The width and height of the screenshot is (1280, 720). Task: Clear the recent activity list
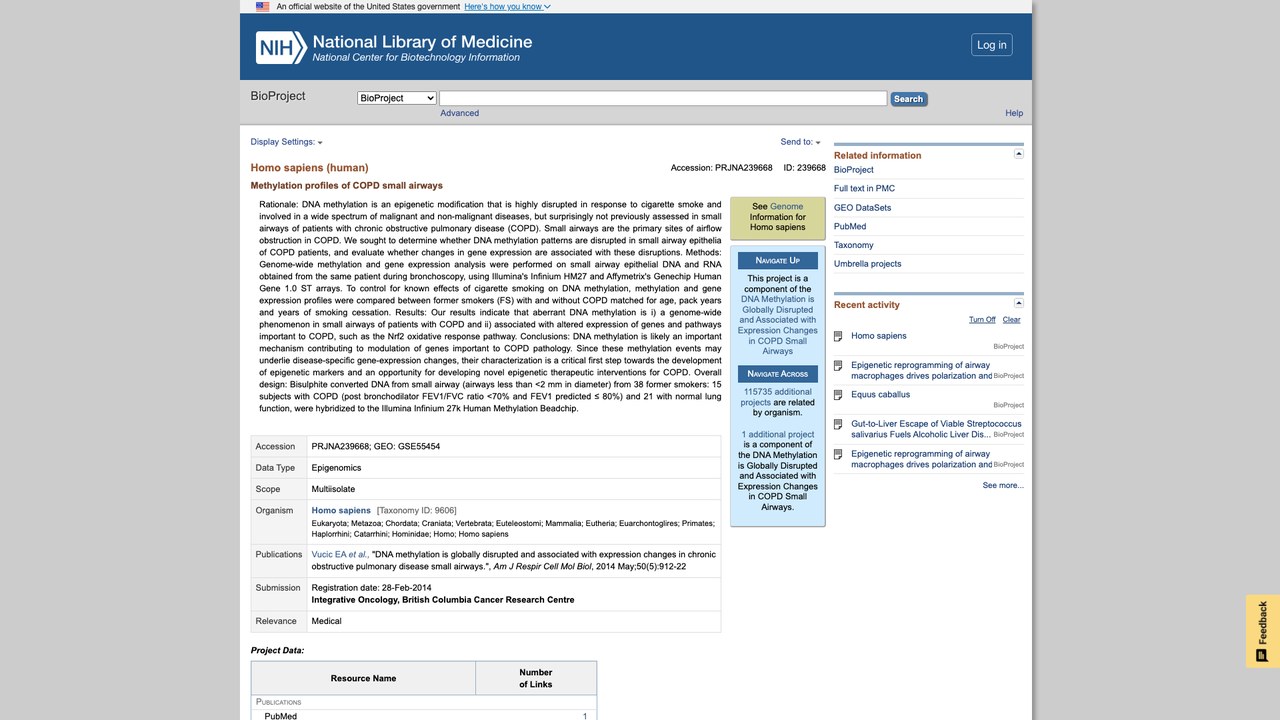[1012, 320]
